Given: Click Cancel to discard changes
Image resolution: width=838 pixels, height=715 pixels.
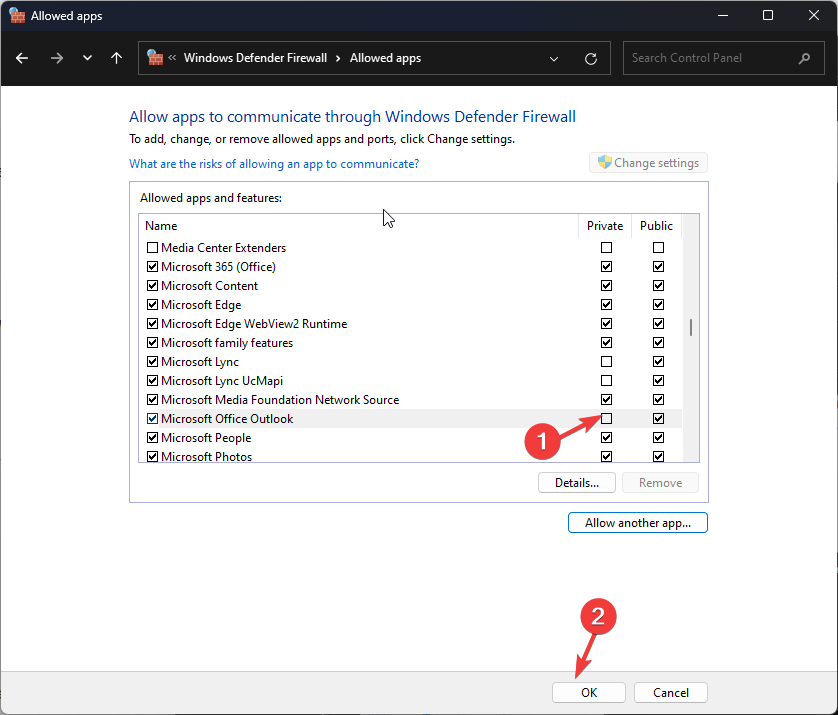Looking at the screenshot, I should pyautogui.click(x=671, y=693).
